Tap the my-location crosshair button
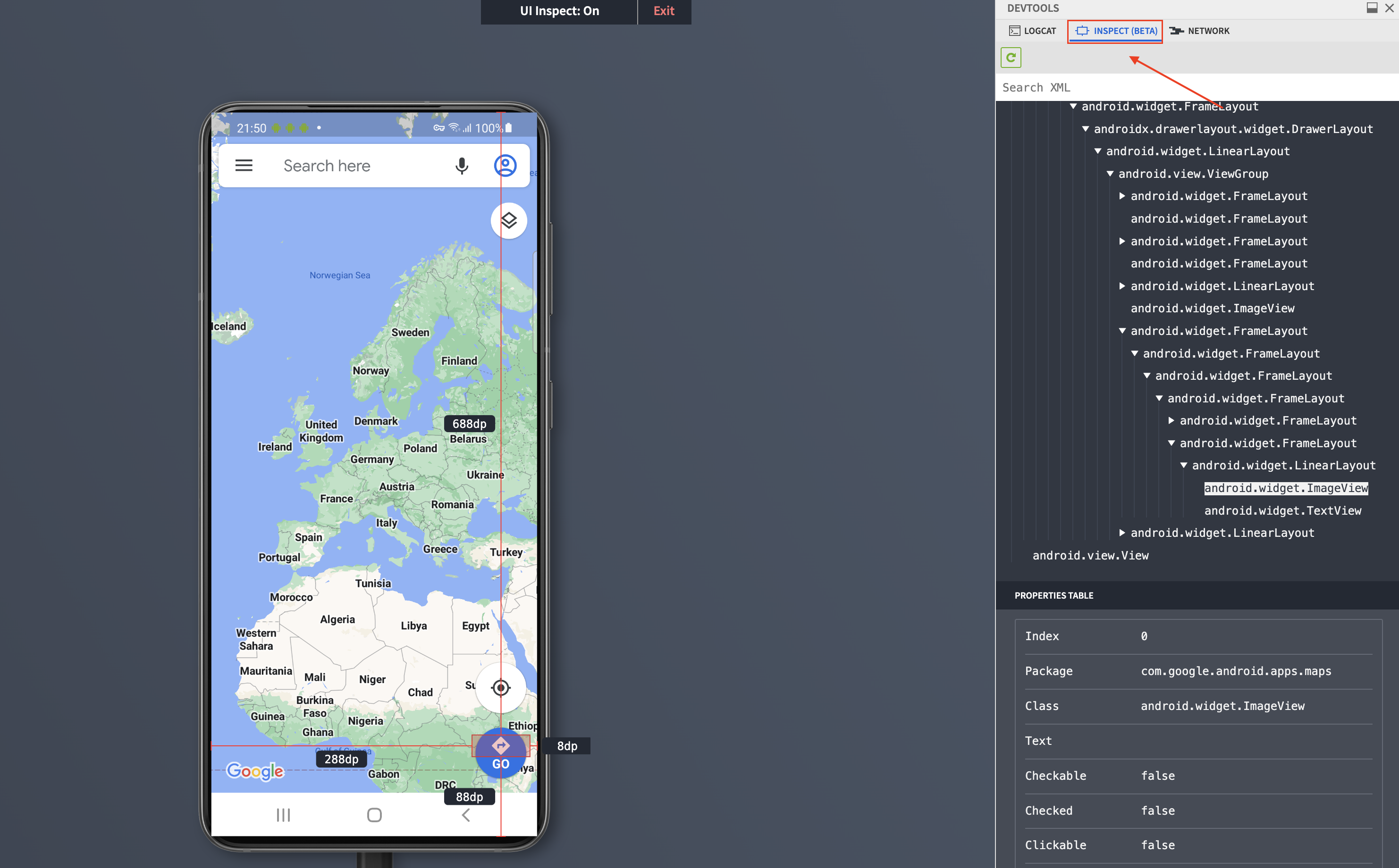This screenshot has height=868, width=1399. click(500, 687)
